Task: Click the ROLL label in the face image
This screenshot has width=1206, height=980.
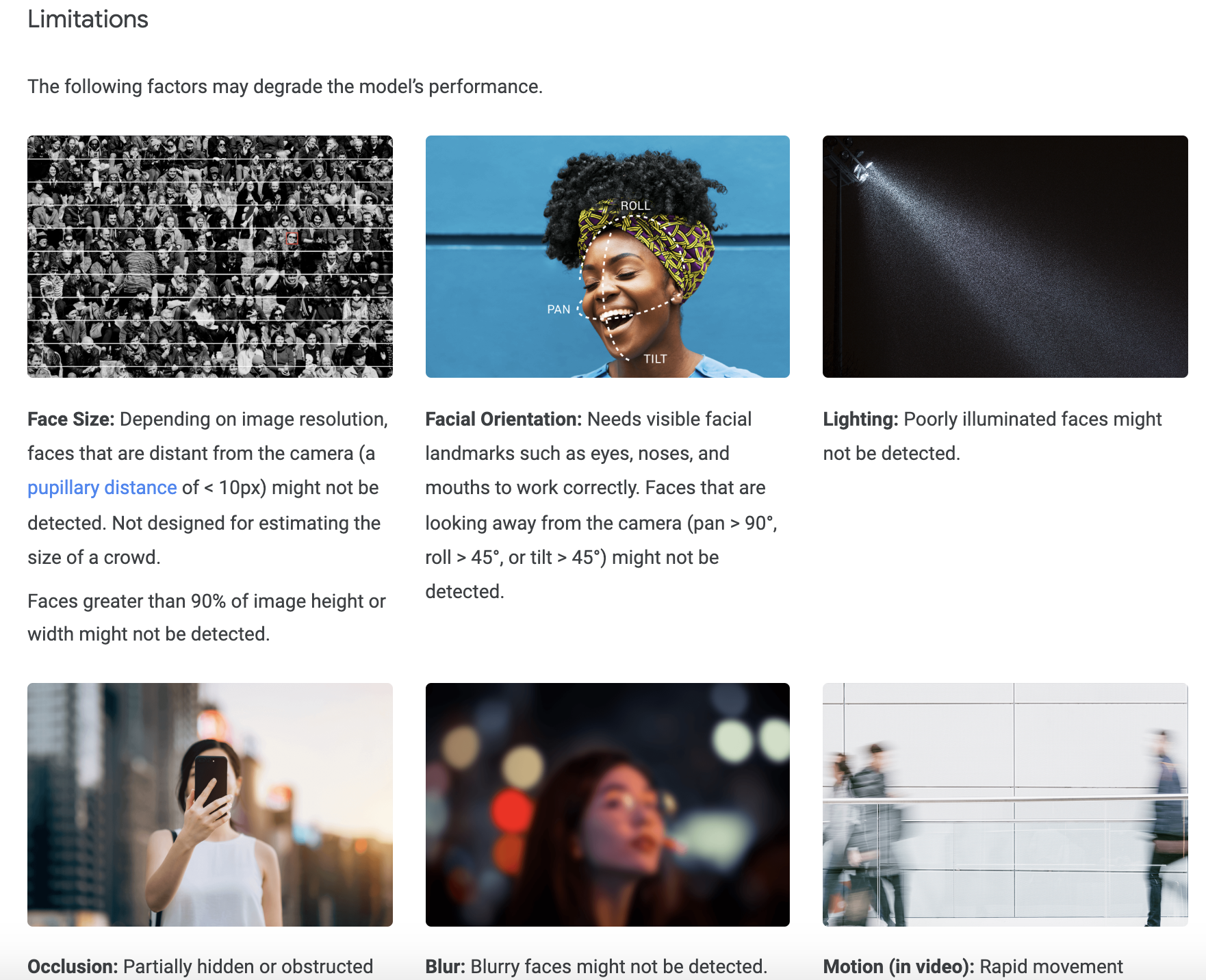Action: (635, 205)
